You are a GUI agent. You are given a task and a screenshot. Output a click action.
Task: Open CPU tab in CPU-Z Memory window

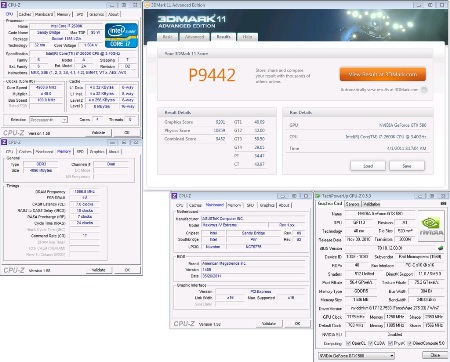(9, 152)
